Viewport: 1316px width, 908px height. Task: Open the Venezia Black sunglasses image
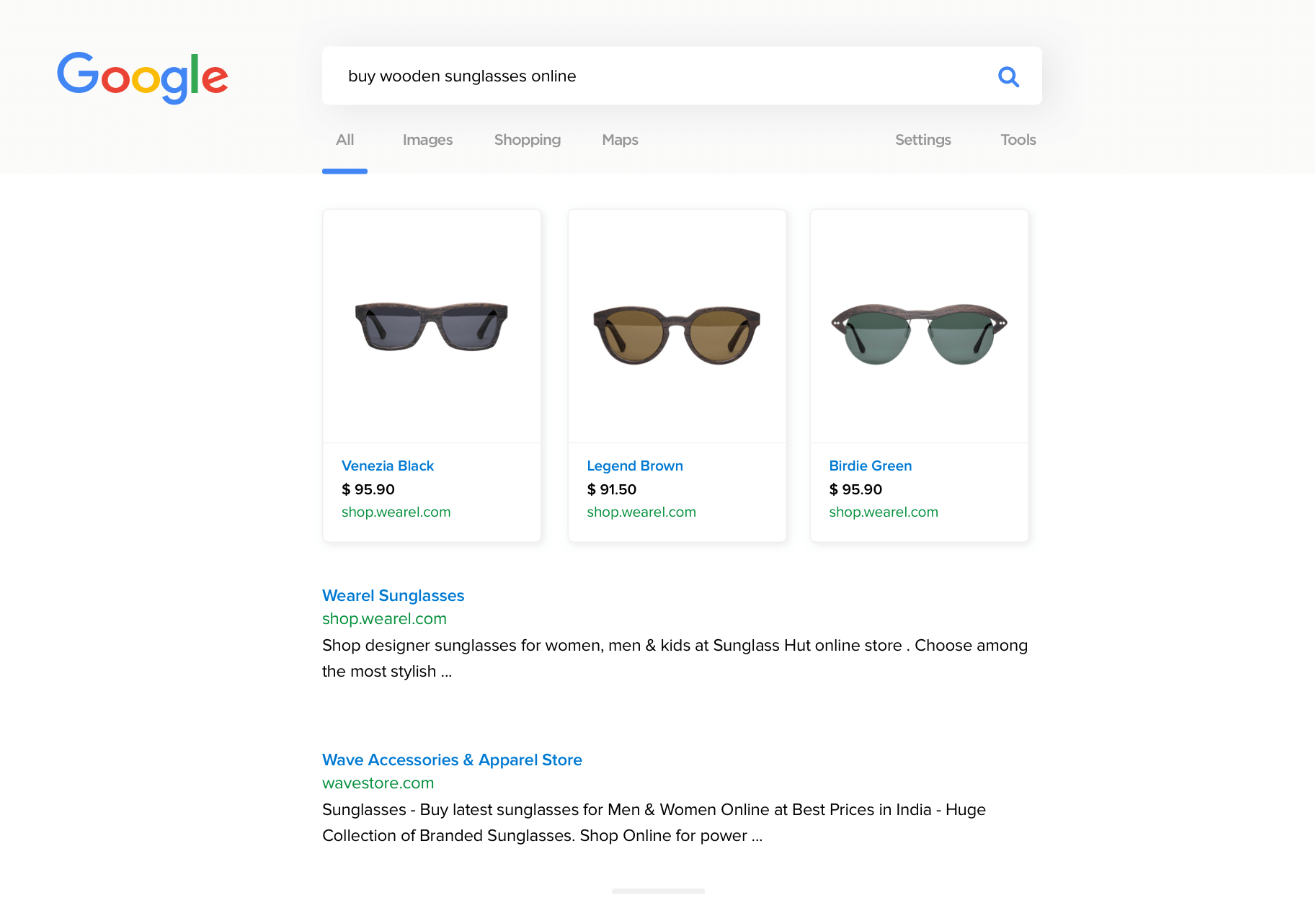pos(432,326)
